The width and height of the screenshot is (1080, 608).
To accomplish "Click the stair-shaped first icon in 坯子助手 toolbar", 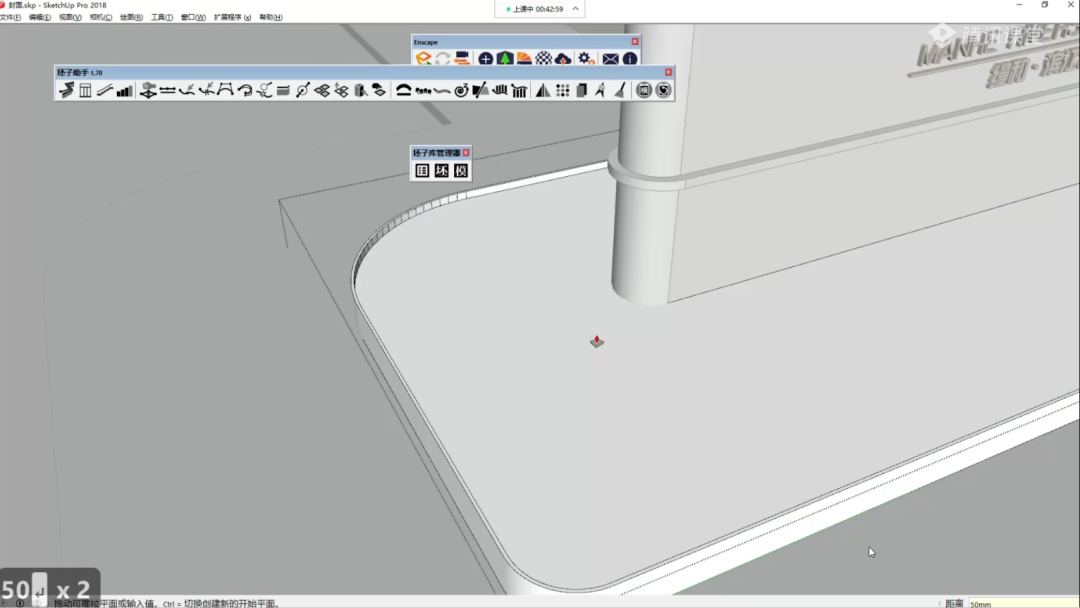I will [66, 90].
